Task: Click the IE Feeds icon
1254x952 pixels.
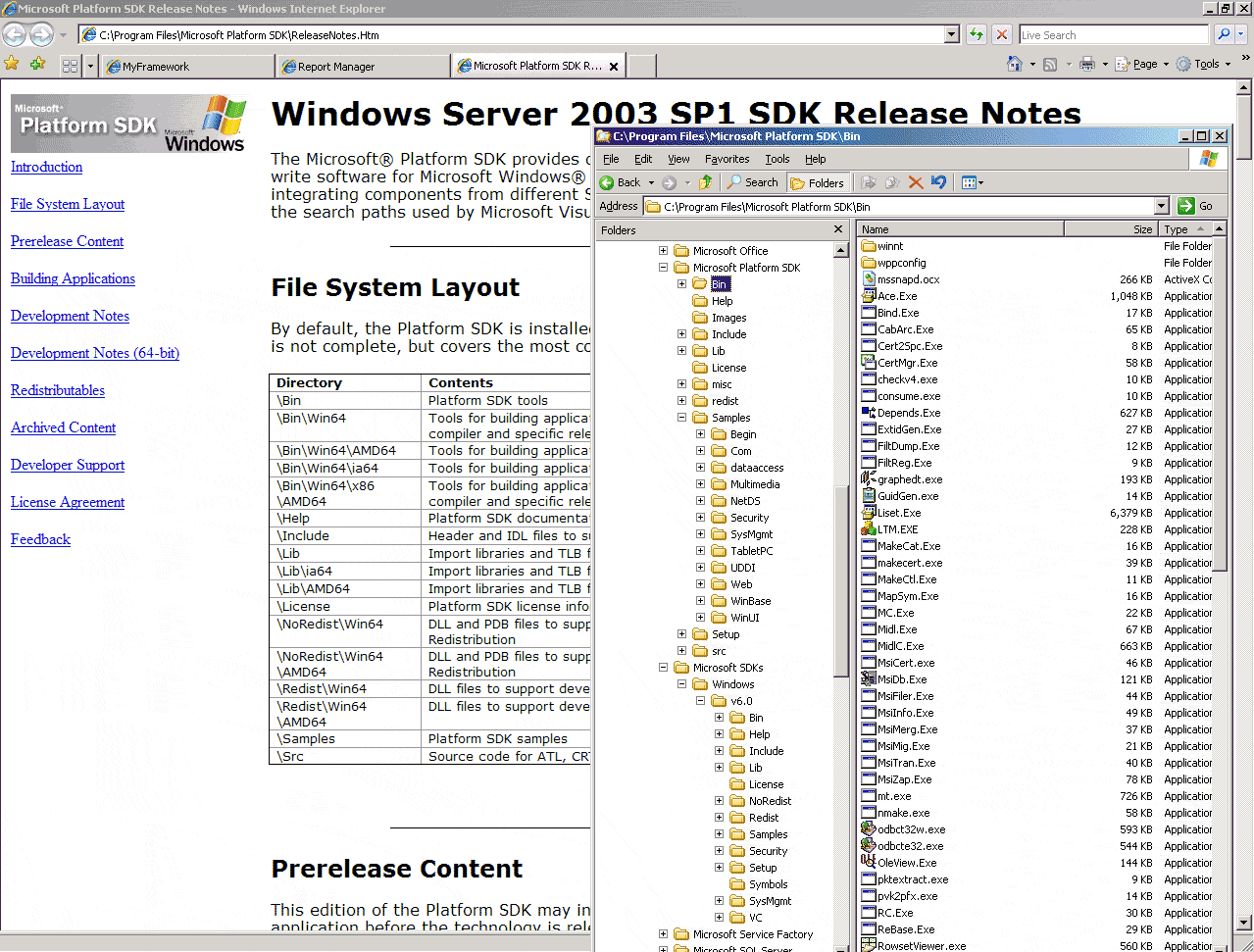Action: [x=1050, y=64]
